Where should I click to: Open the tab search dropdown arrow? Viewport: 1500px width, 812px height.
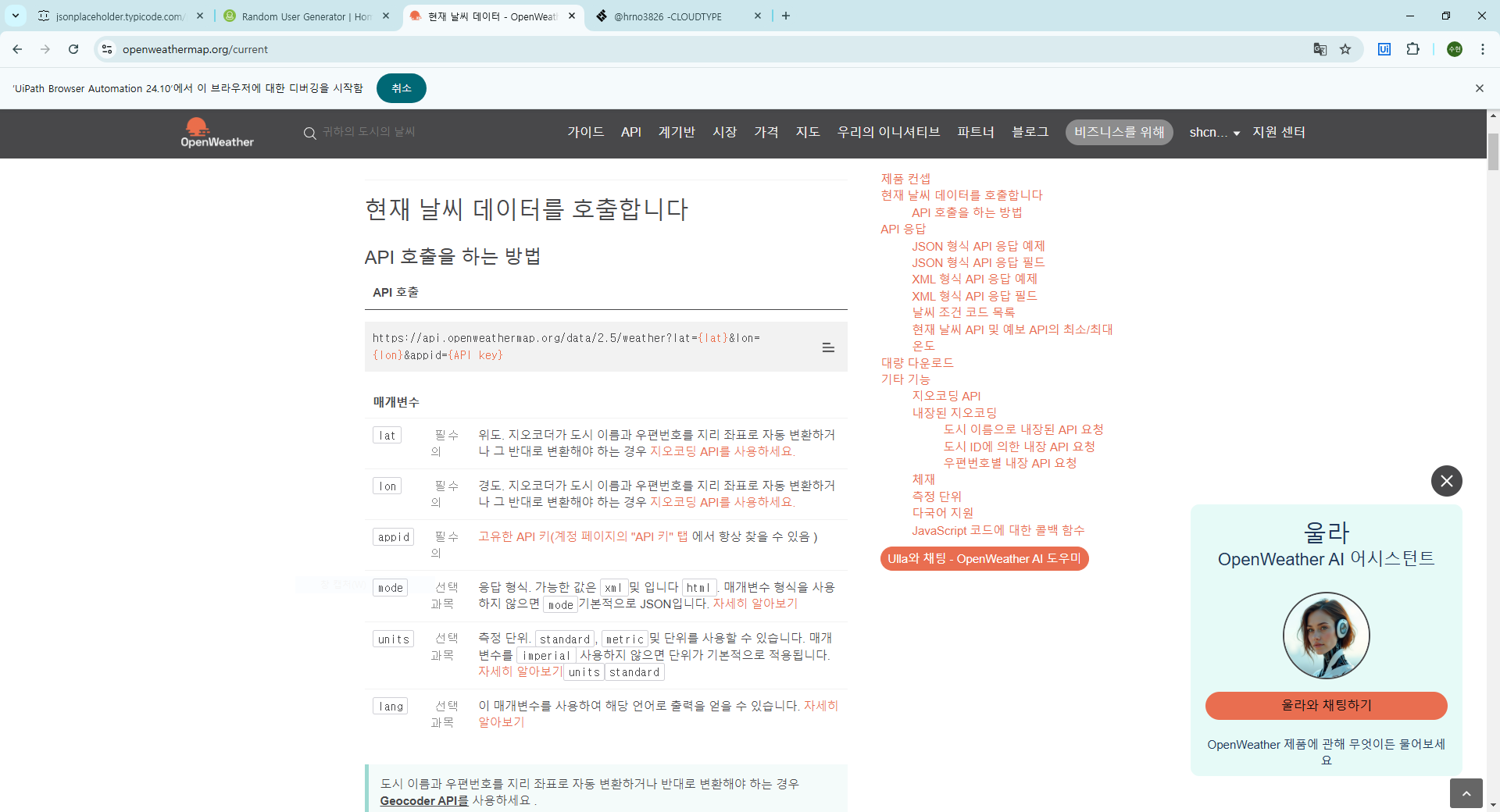[16, 16]
